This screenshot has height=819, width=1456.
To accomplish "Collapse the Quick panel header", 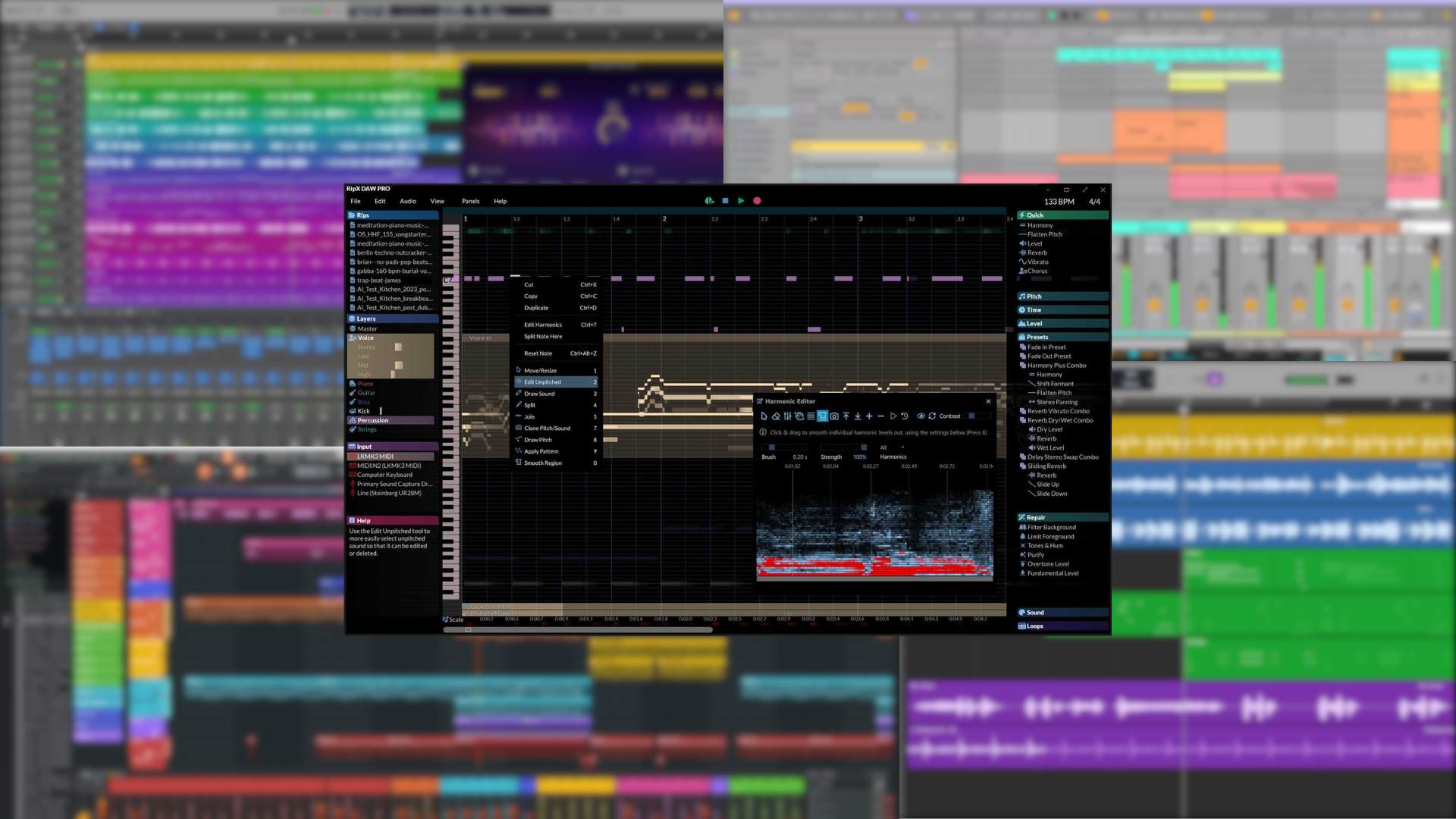I will click(x=1062, y=215).
